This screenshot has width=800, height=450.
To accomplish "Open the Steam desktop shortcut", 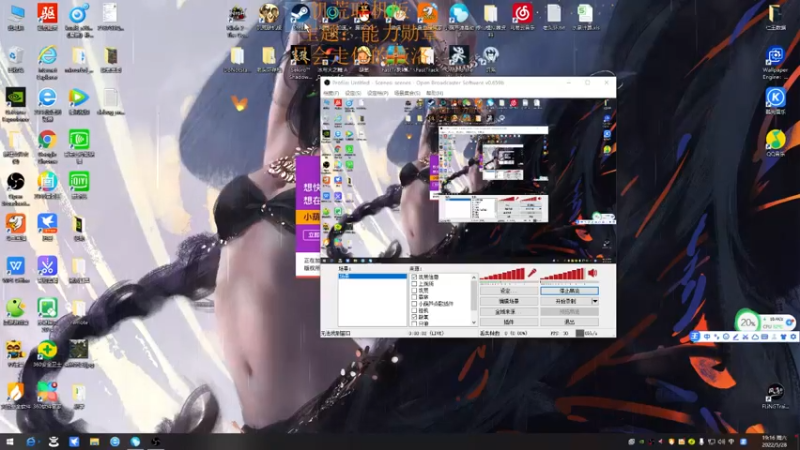I will coord(300,14).
